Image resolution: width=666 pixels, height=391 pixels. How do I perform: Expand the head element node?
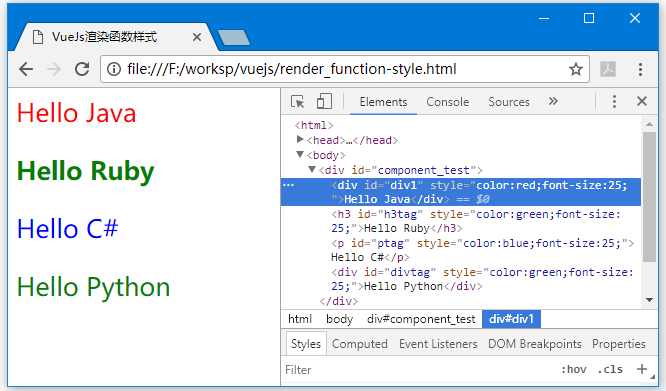(300, 139)
